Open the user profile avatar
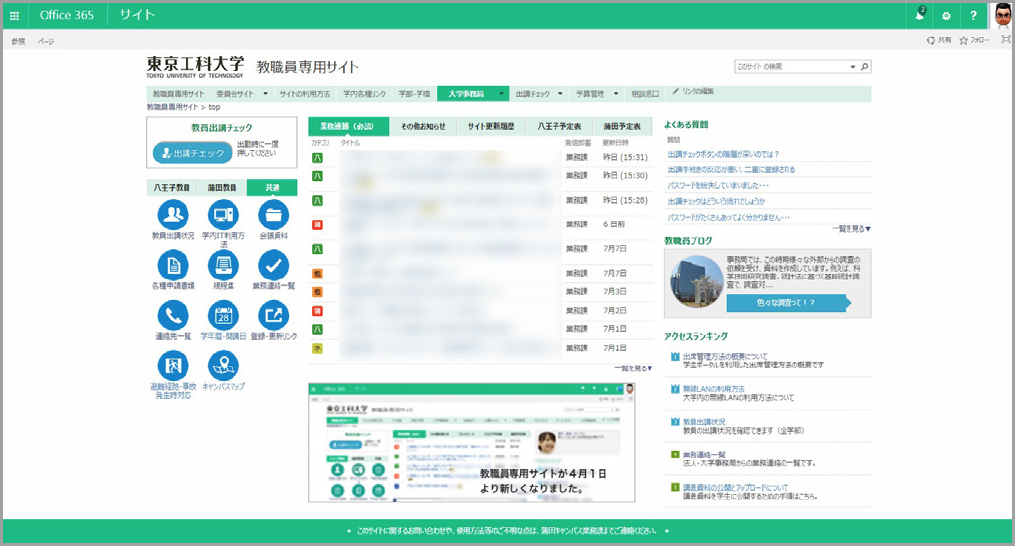Viewport: 1015px width, 546px height. (x=1002, y=16)
